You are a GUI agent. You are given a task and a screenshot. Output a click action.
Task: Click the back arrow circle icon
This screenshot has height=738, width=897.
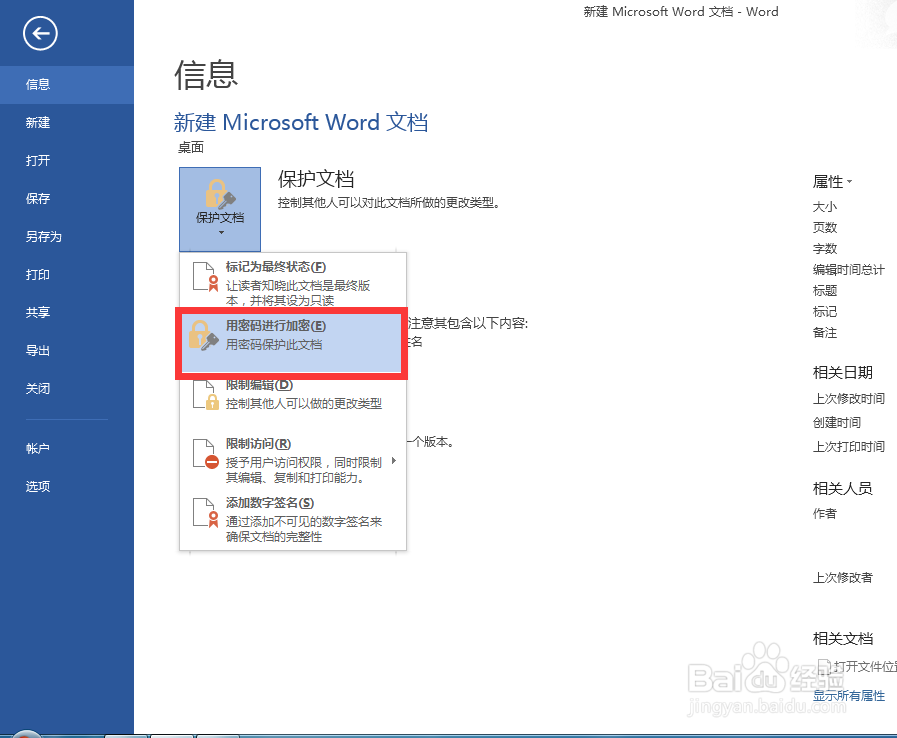[39, 33]
